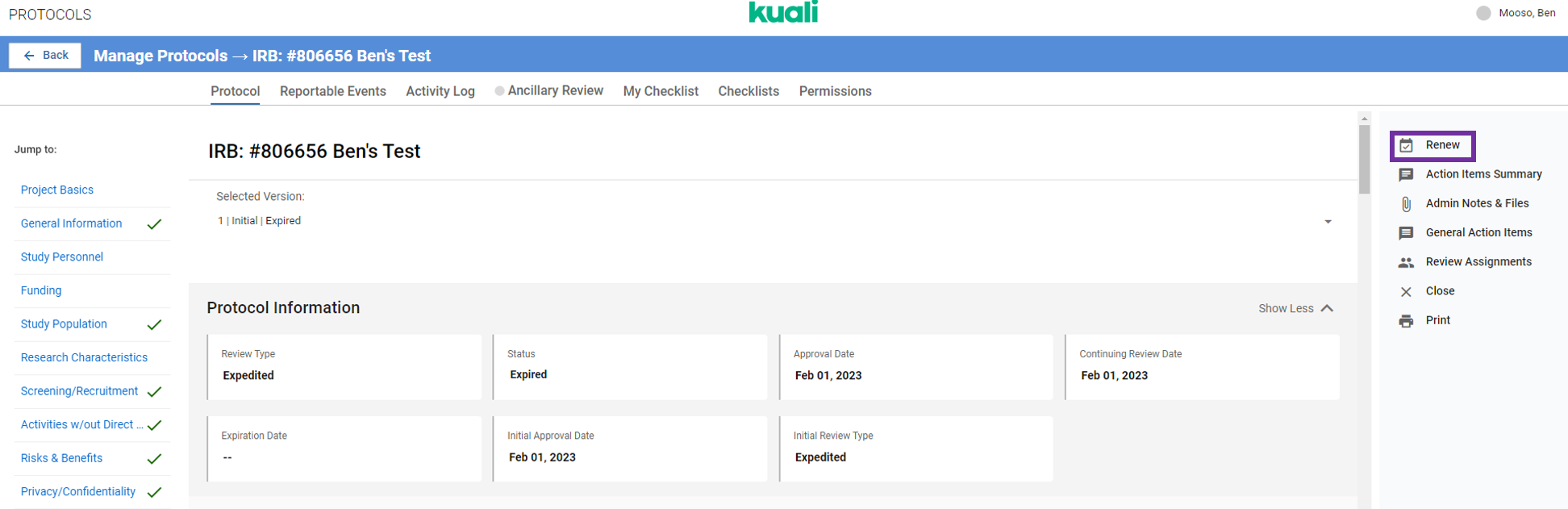Open the Activity Log tab
Image resolution: width=1568 pixels, height=509 pixels.
coord(440,91)
